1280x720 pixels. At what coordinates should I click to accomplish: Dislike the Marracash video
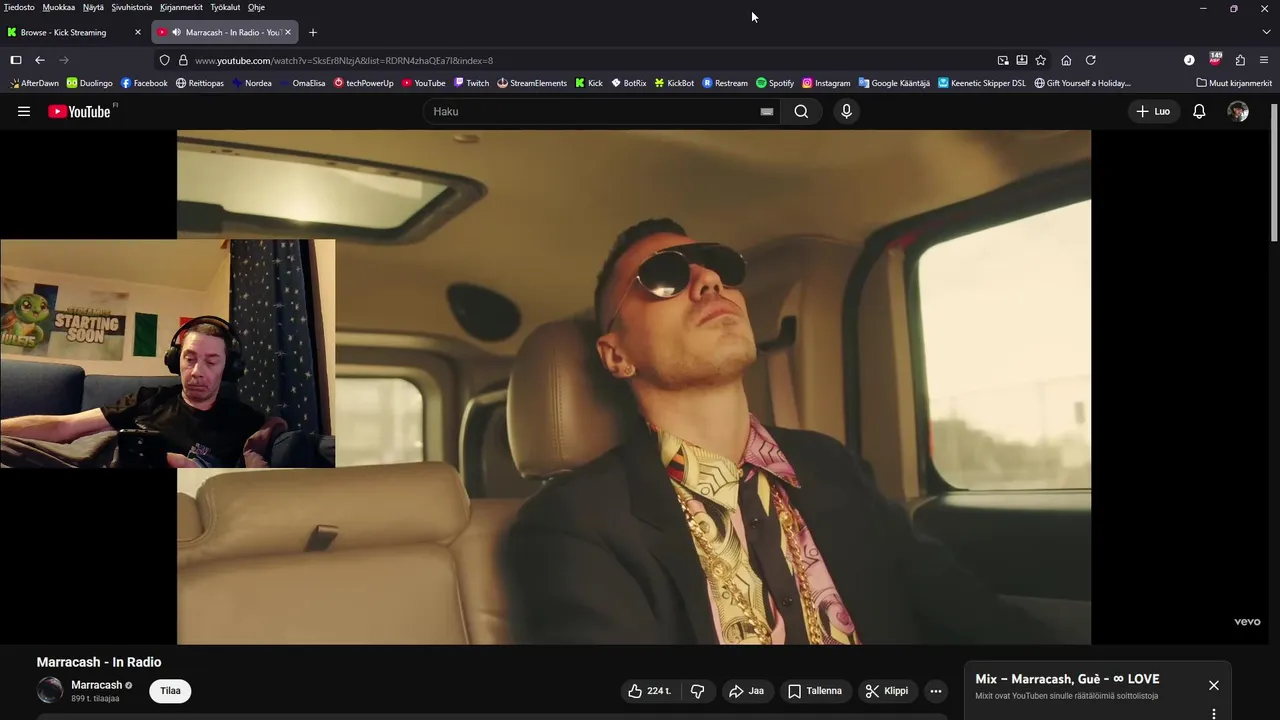coord(698,691)
